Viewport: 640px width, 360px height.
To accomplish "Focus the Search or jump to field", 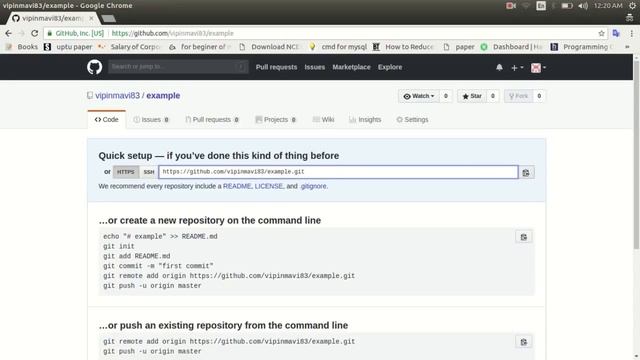I will click(x=178, y=67).
